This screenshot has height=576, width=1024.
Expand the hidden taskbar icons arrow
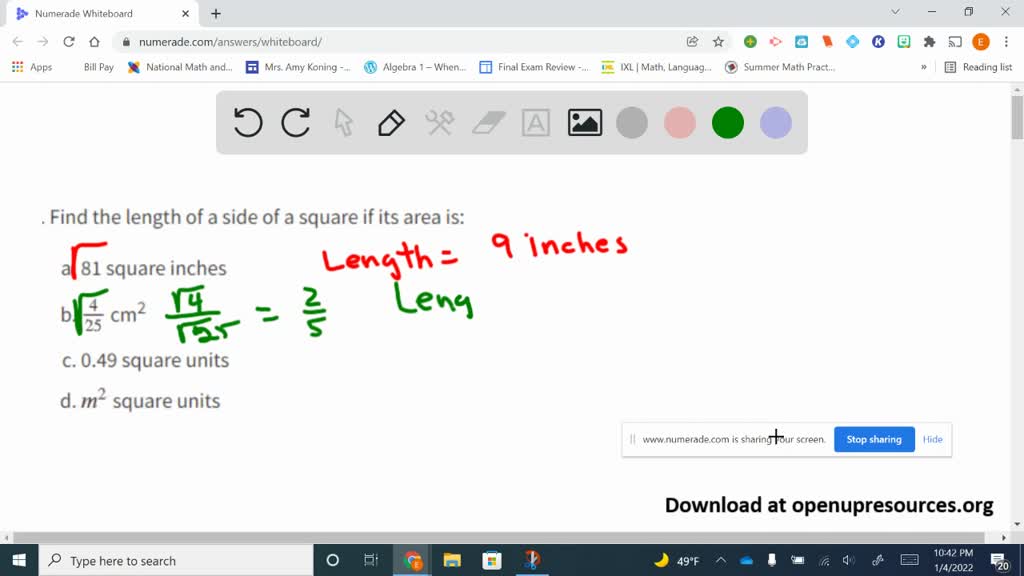coord(719,560)
